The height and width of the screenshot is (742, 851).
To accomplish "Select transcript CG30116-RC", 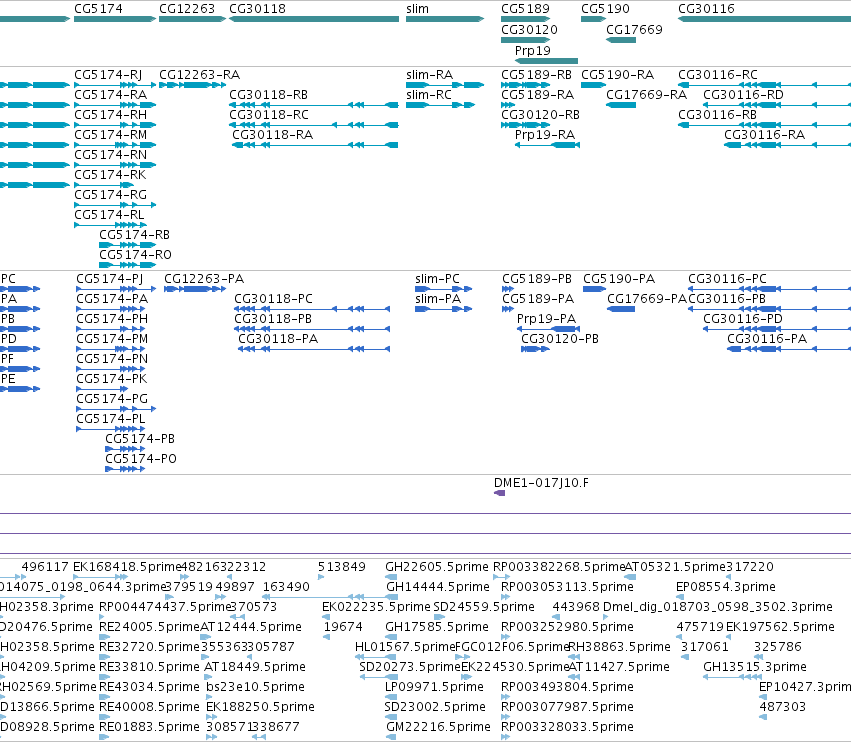I will pyautogui.click(x=717, y=74).
